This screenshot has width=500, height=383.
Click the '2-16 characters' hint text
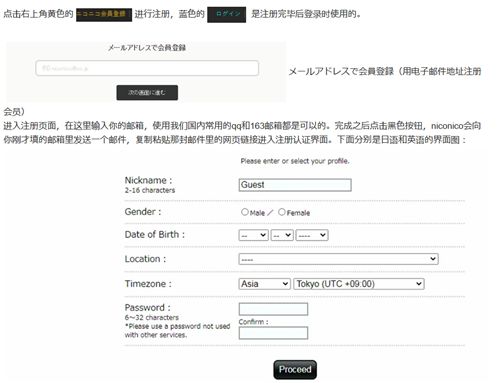point(150,190)
